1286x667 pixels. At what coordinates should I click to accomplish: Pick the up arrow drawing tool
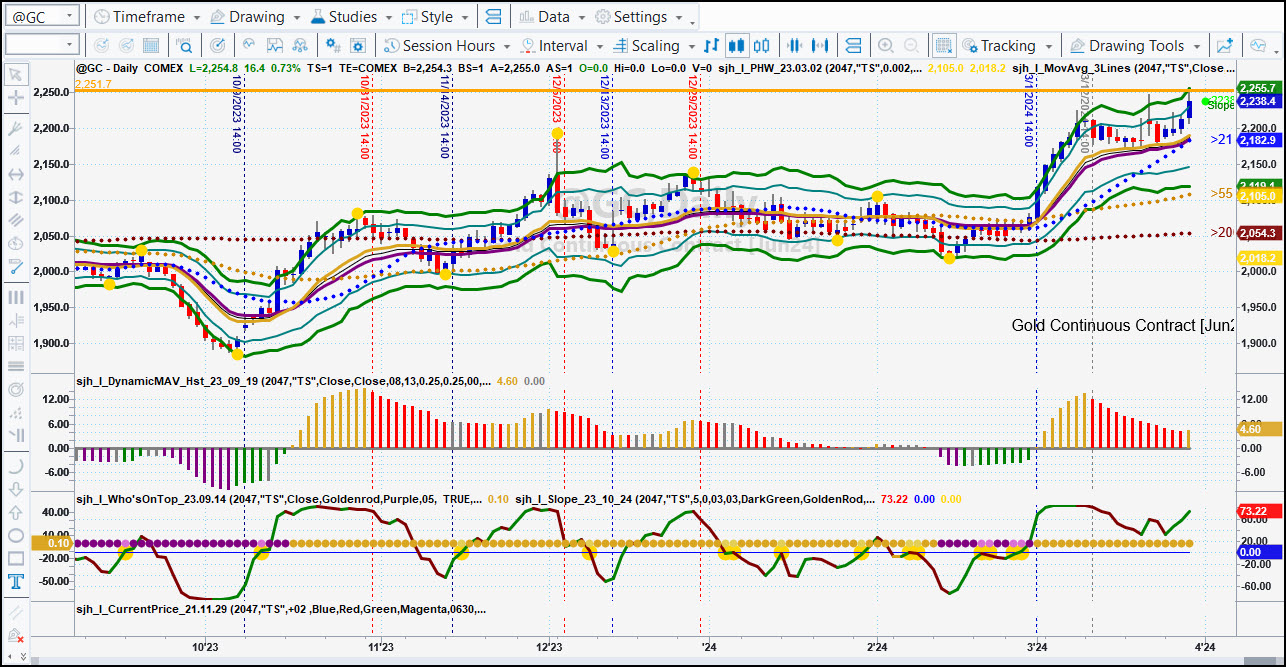pos(15,512)
